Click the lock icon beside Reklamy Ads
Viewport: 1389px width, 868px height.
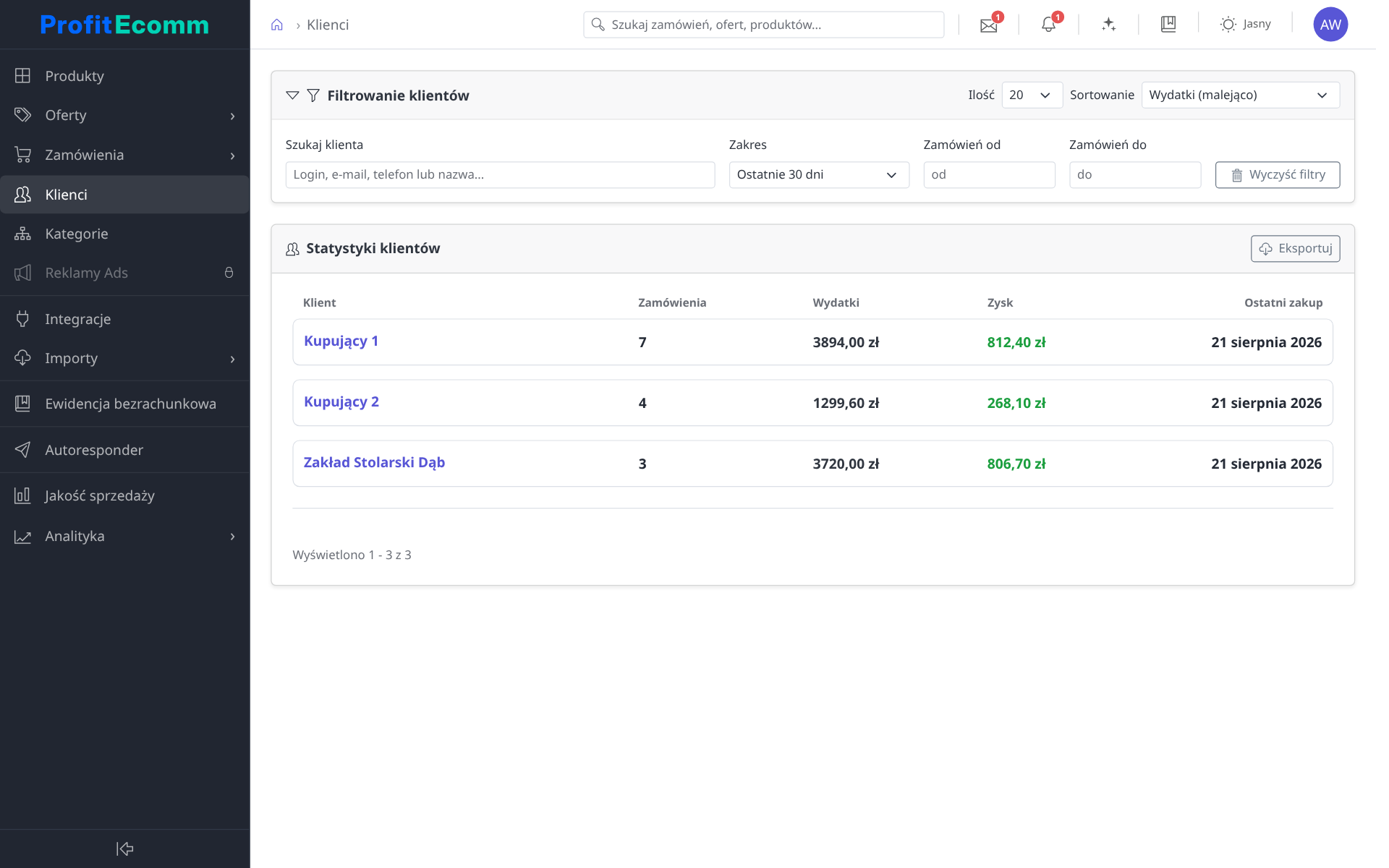coord(229,273)
